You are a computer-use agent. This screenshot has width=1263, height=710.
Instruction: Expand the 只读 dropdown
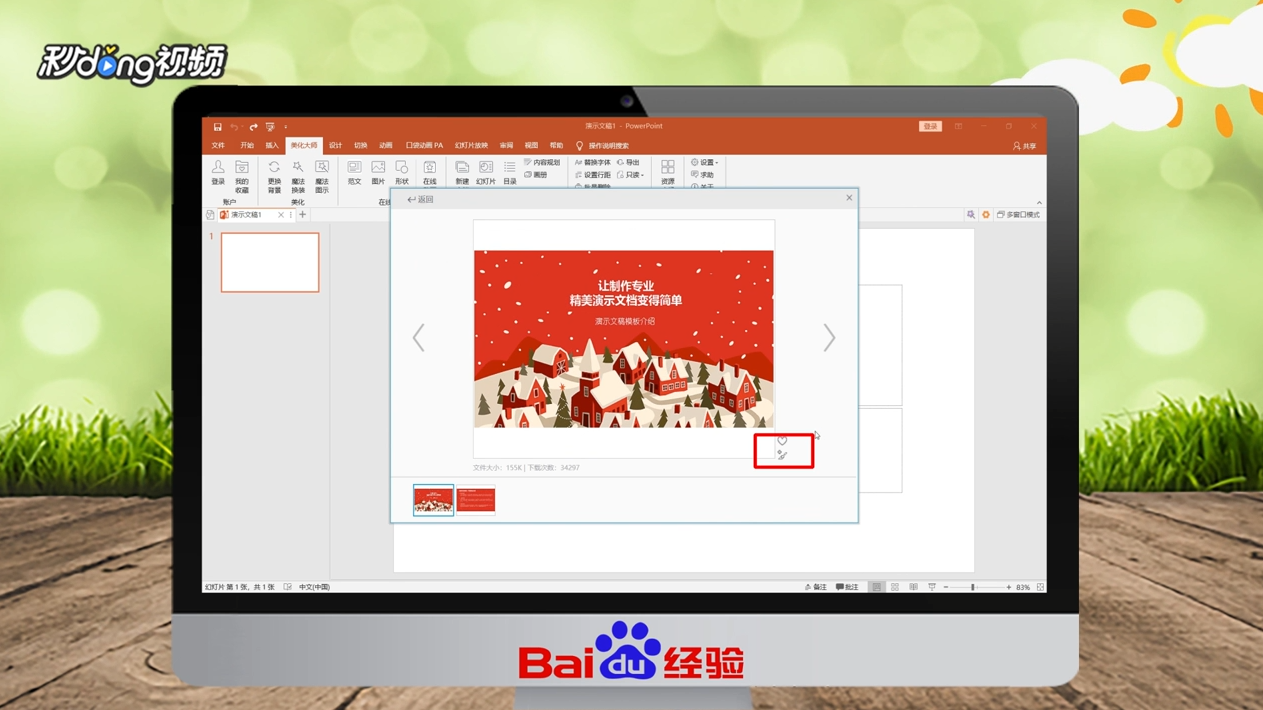pyautogui.click(x=631, y=175)
